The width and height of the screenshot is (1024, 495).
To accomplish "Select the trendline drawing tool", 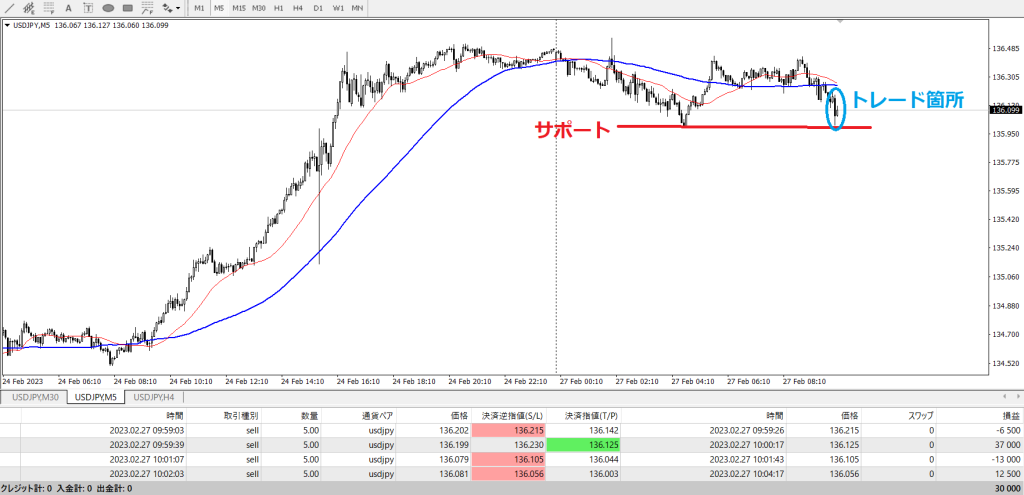I will pos(8,8).
